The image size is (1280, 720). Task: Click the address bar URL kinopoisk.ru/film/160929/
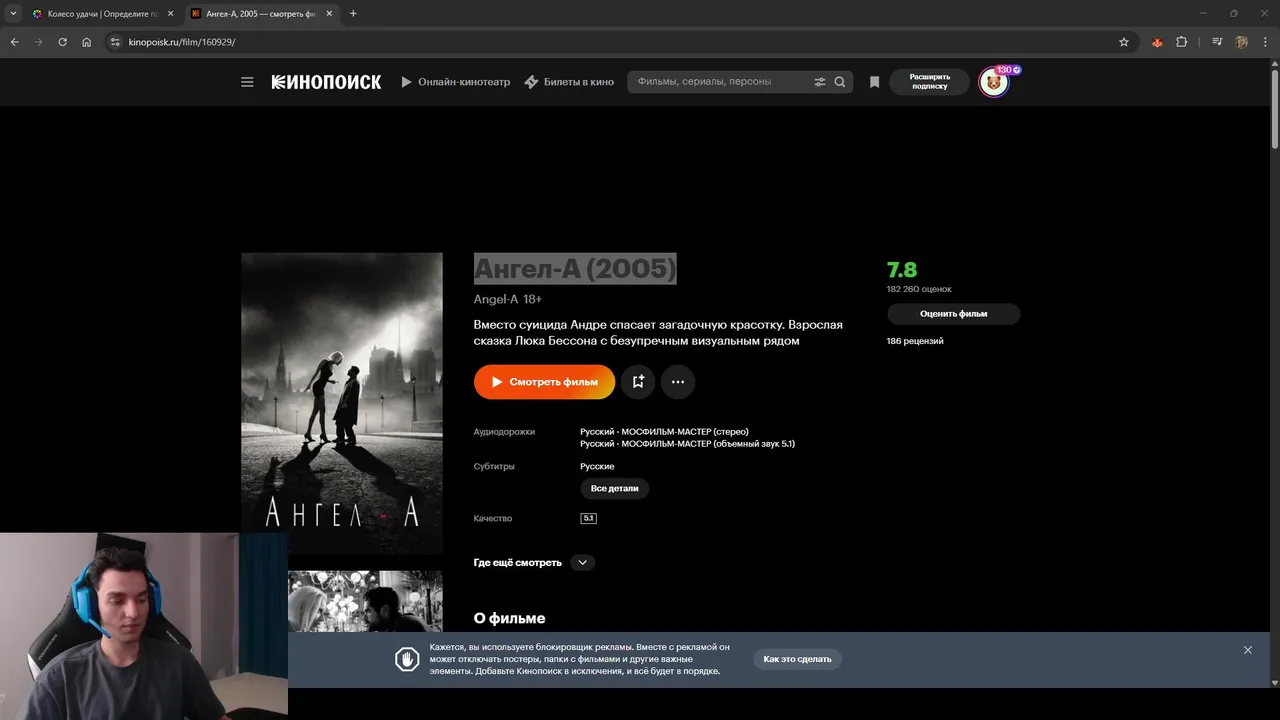(182, 42)
